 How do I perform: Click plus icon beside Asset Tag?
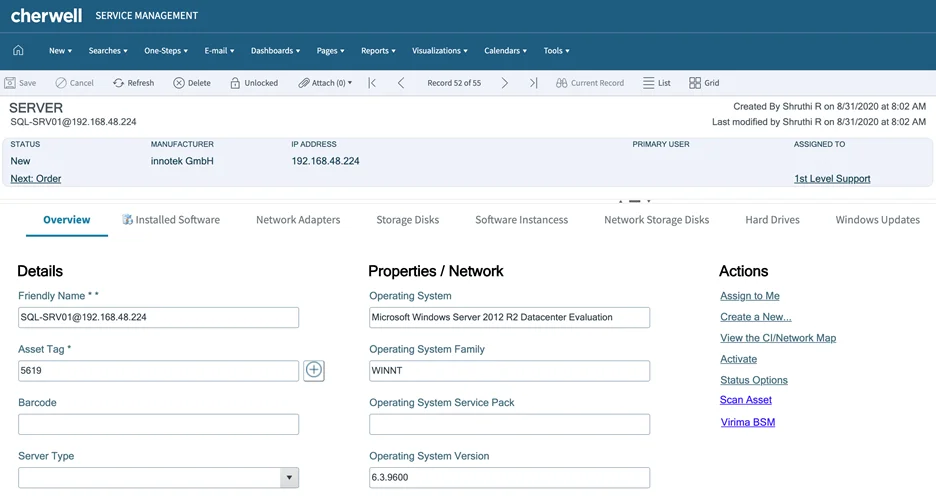click(313, 370)
